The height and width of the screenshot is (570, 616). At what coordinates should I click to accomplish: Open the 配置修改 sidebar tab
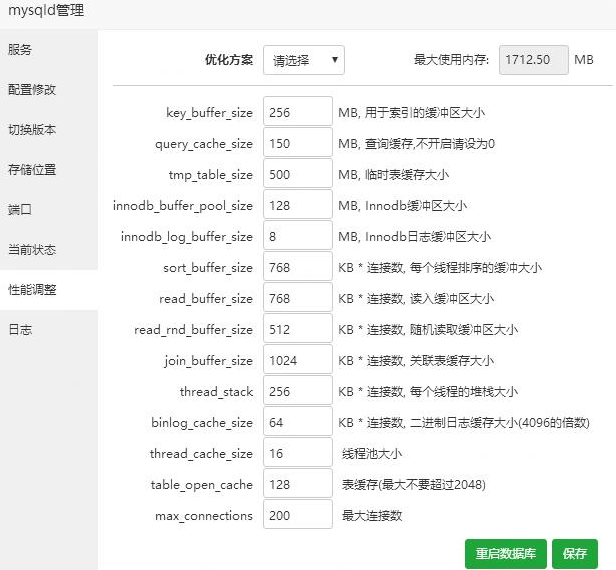coord(32,89)
